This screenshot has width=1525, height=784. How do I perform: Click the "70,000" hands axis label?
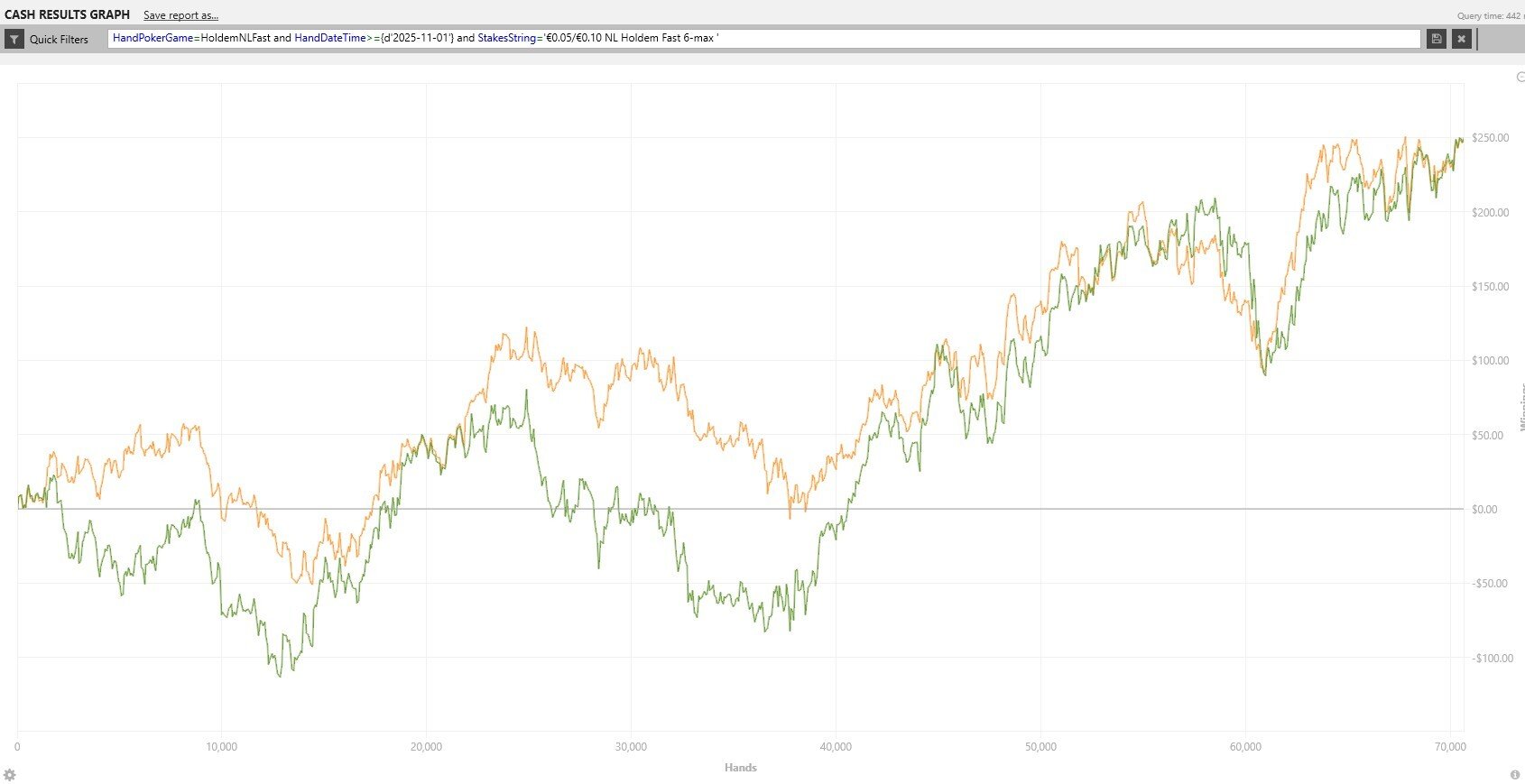coord(1449,747)
